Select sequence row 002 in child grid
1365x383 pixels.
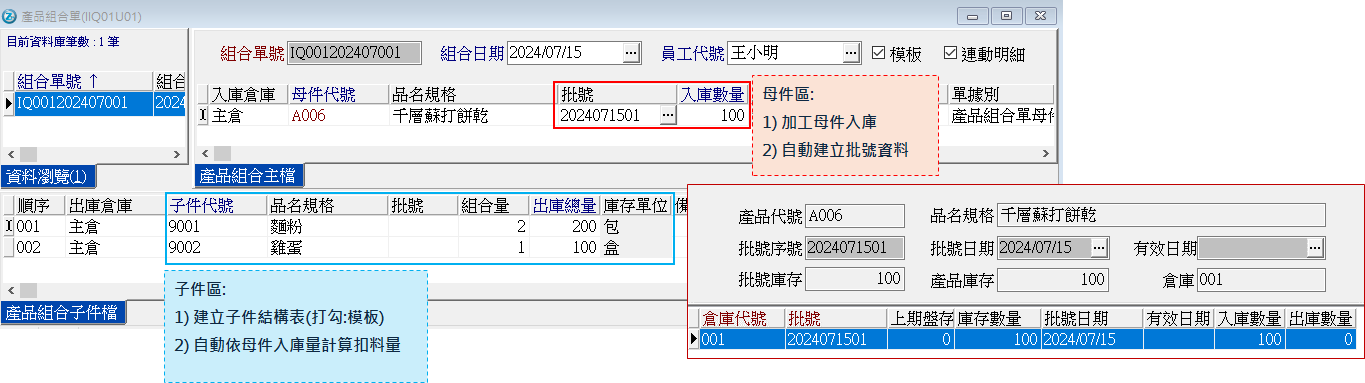(39, 247)
